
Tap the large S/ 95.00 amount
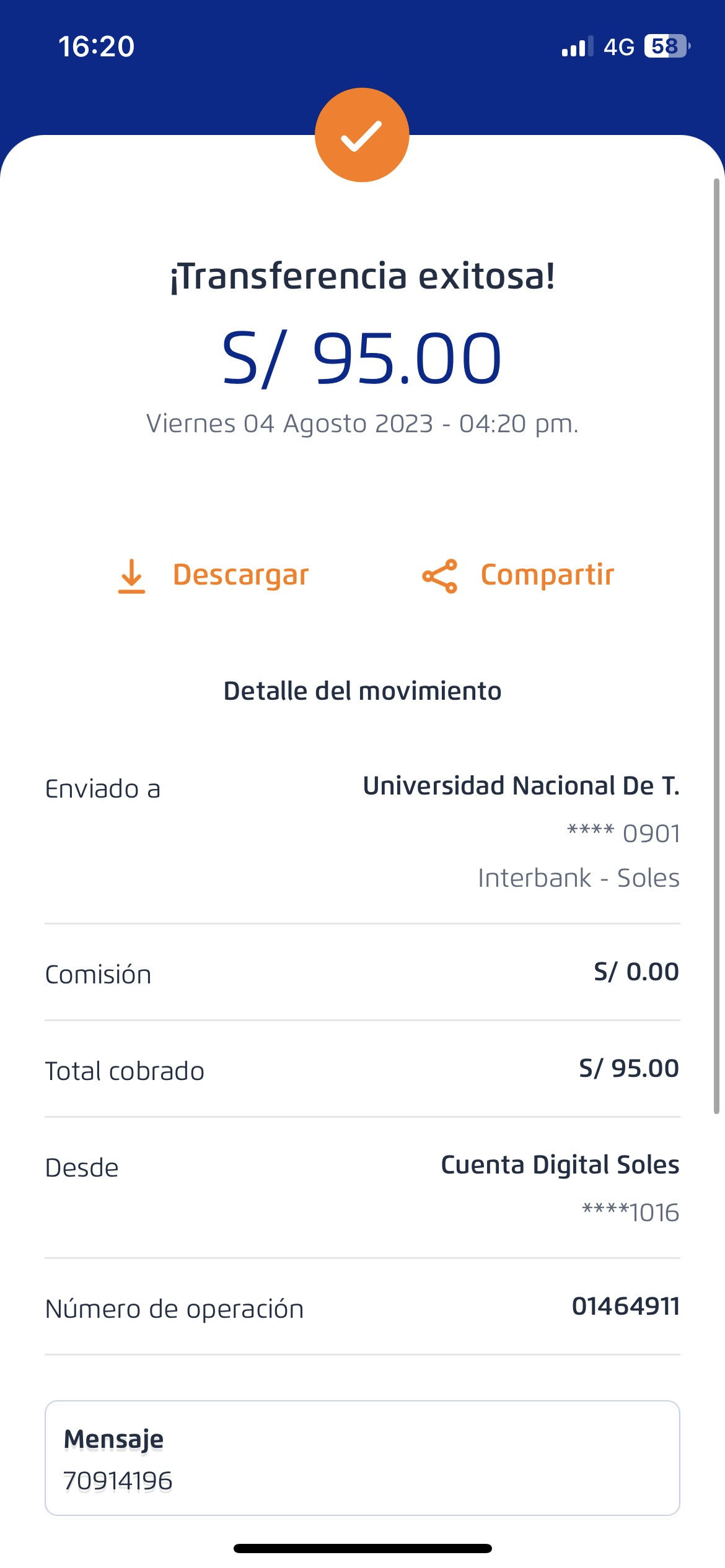pos(362,358)
